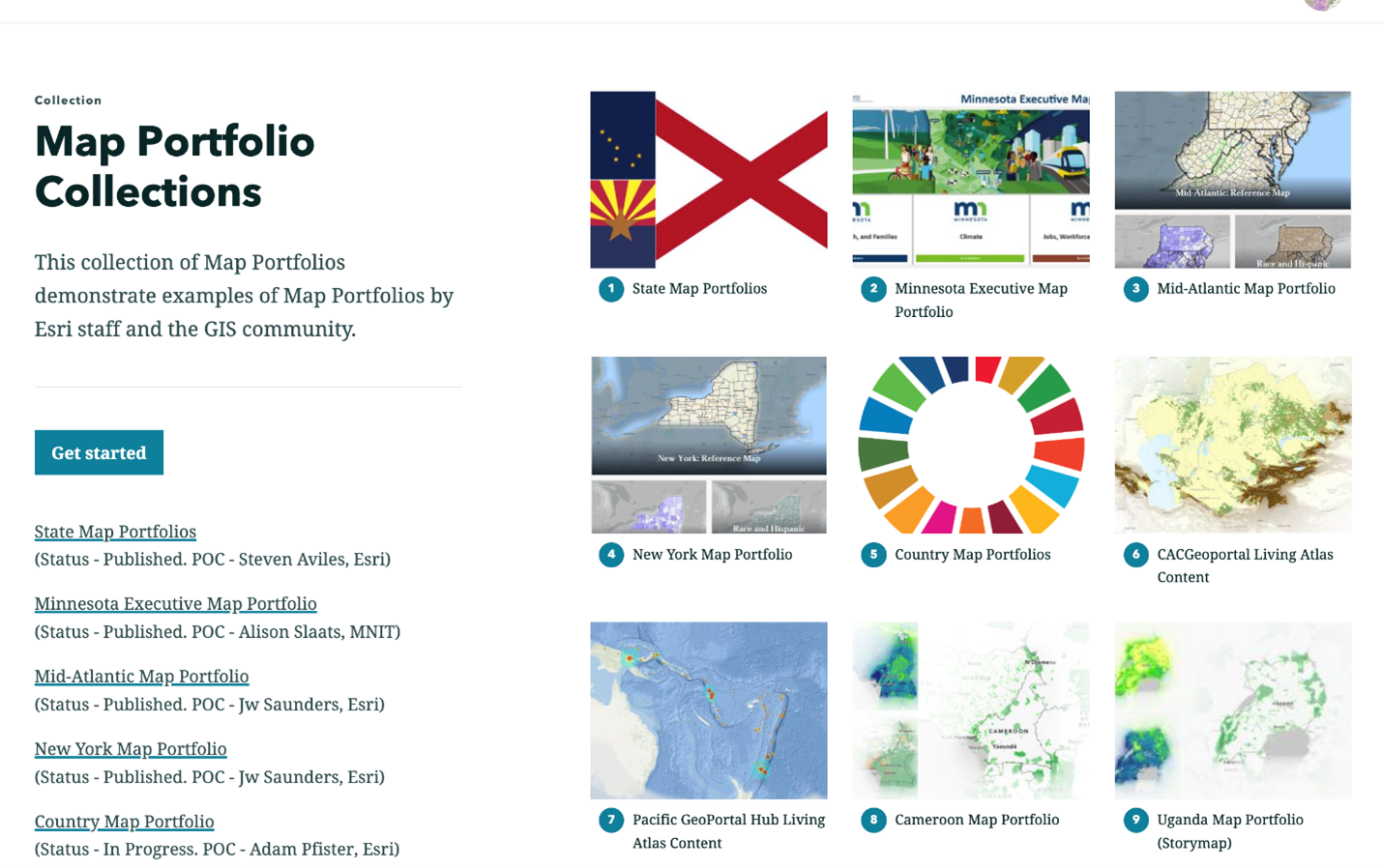Viewport: 1383px width, 868px height.
Task: Follow the Country Map Portfolio link
Action: coord(124,821)
